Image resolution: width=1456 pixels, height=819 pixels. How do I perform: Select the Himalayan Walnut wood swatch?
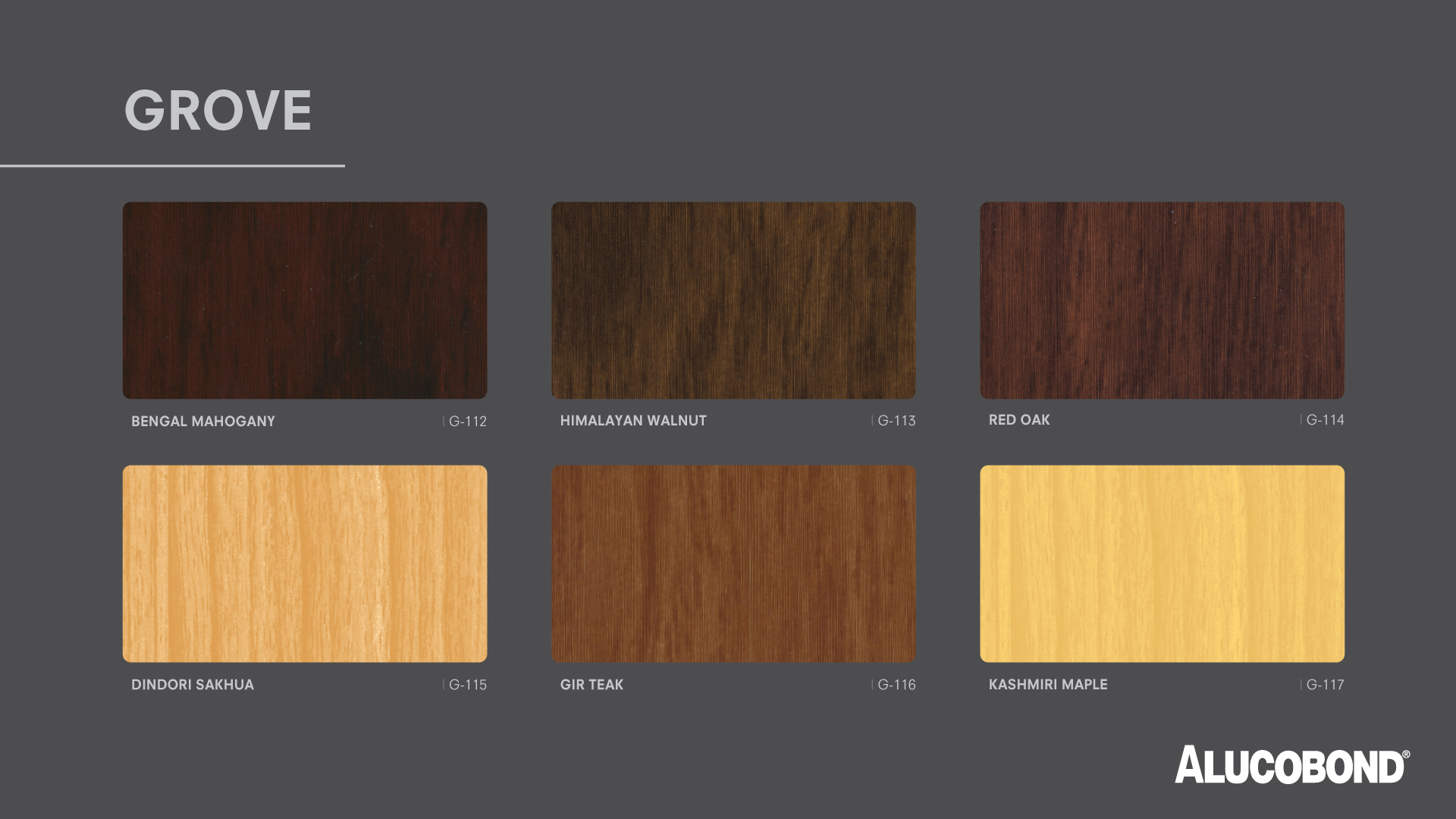pyautogui.click(x=733, y=300)
